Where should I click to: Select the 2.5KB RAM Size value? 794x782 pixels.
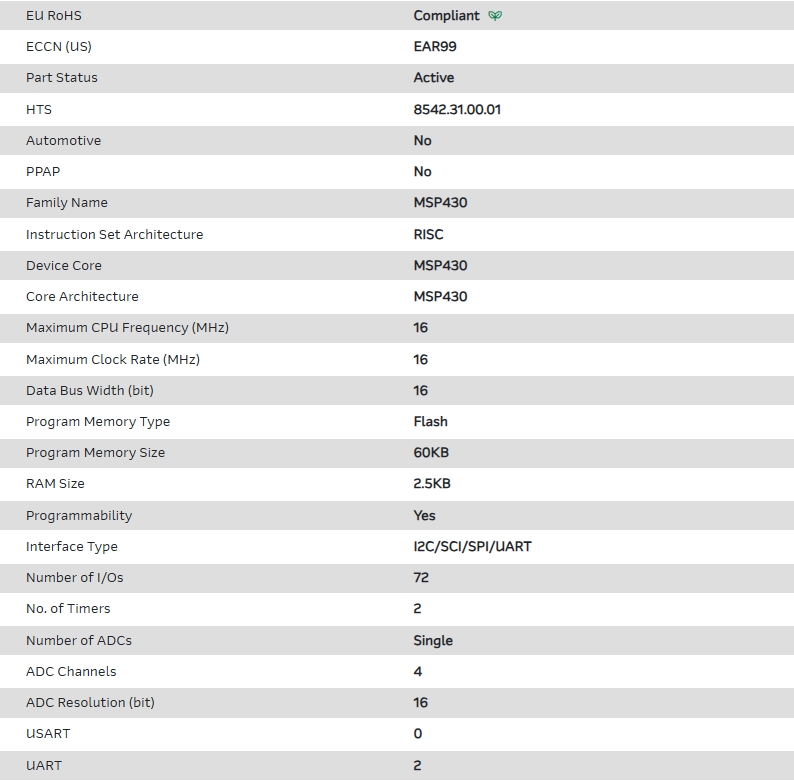(432, 484)
